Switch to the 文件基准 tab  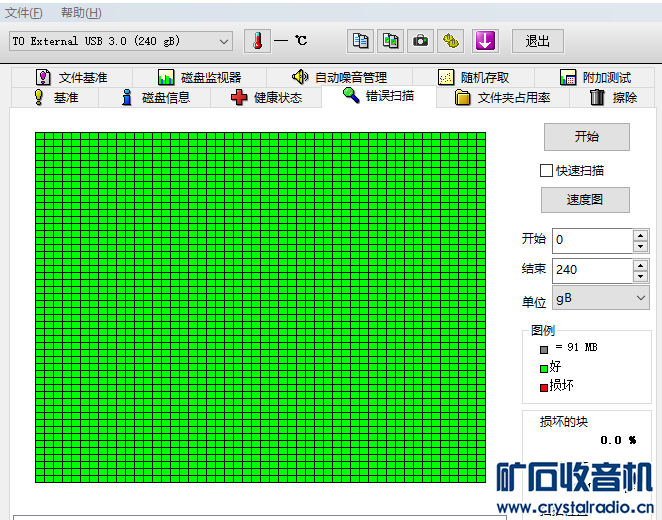click(x=72, y=77)
